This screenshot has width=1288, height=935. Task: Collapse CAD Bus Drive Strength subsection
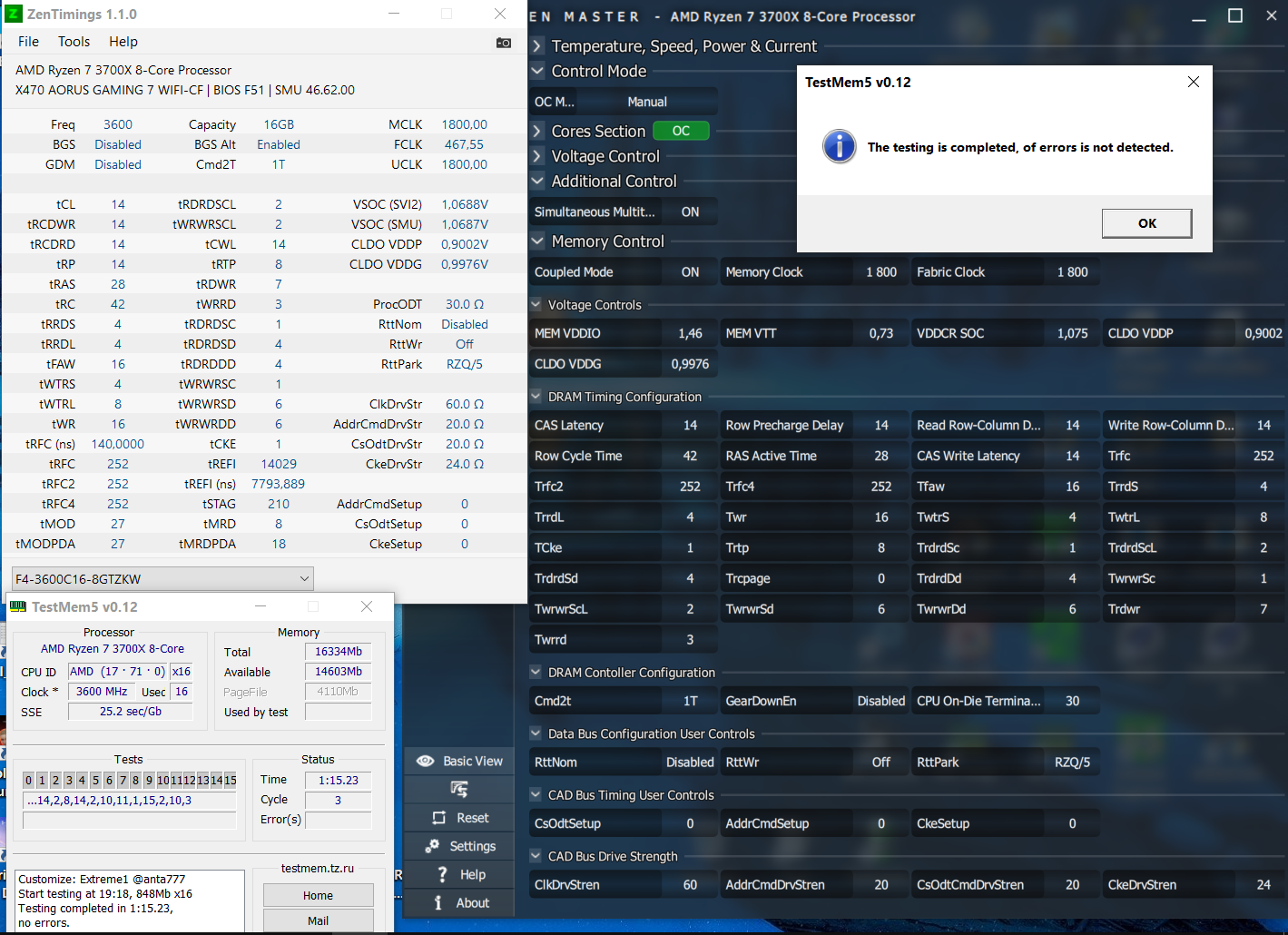536,856
